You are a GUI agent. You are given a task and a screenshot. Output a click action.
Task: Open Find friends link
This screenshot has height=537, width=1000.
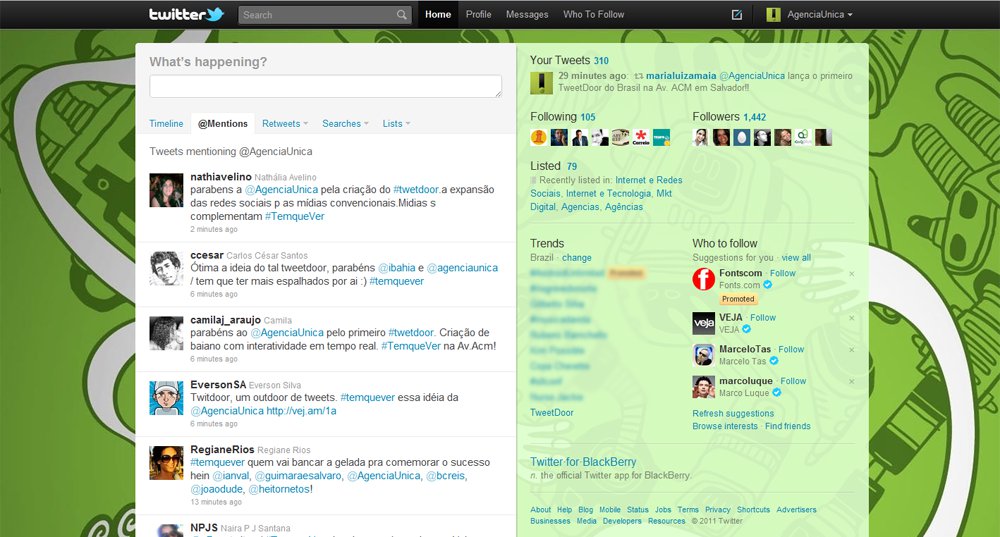click(788, 426)
